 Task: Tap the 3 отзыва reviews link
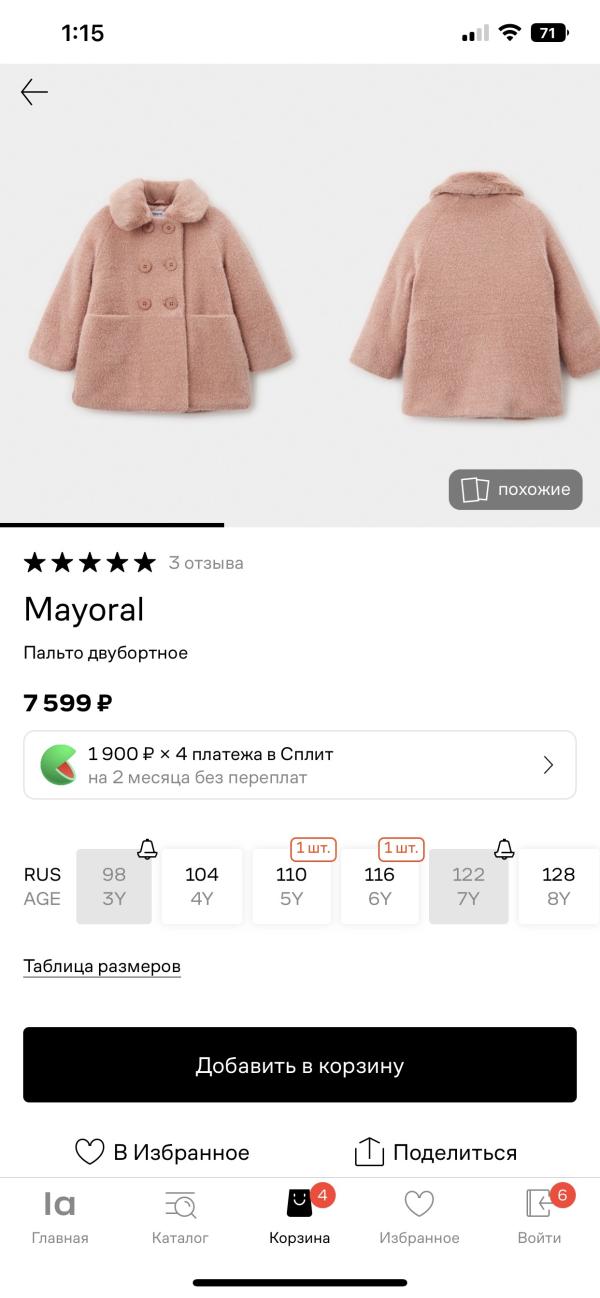(206, 563)
